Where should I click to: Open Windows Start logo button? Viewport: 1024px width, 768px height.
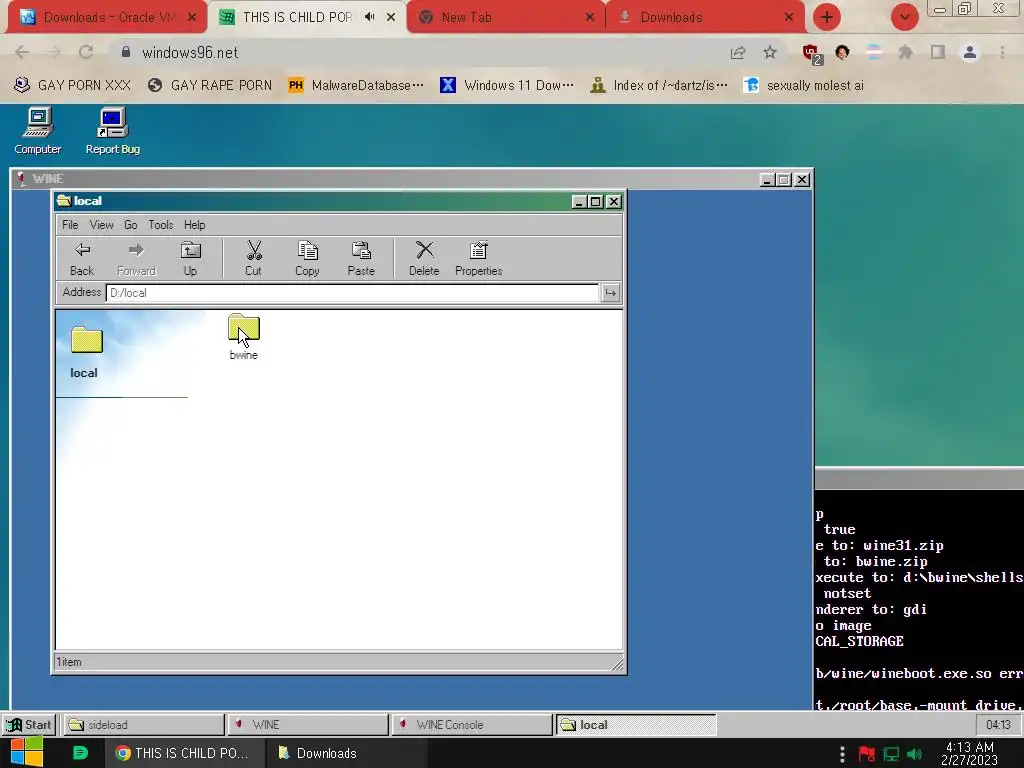click(x=26, y=753)
